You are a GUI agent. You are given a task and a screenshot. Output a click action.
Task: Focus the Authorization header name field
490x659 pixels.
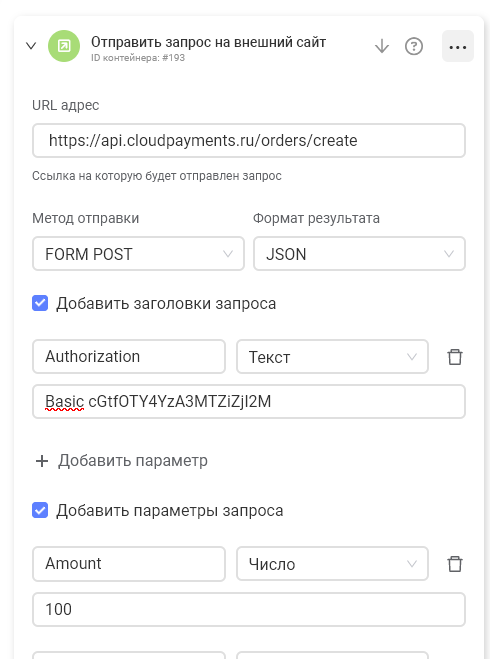(129, 356)
